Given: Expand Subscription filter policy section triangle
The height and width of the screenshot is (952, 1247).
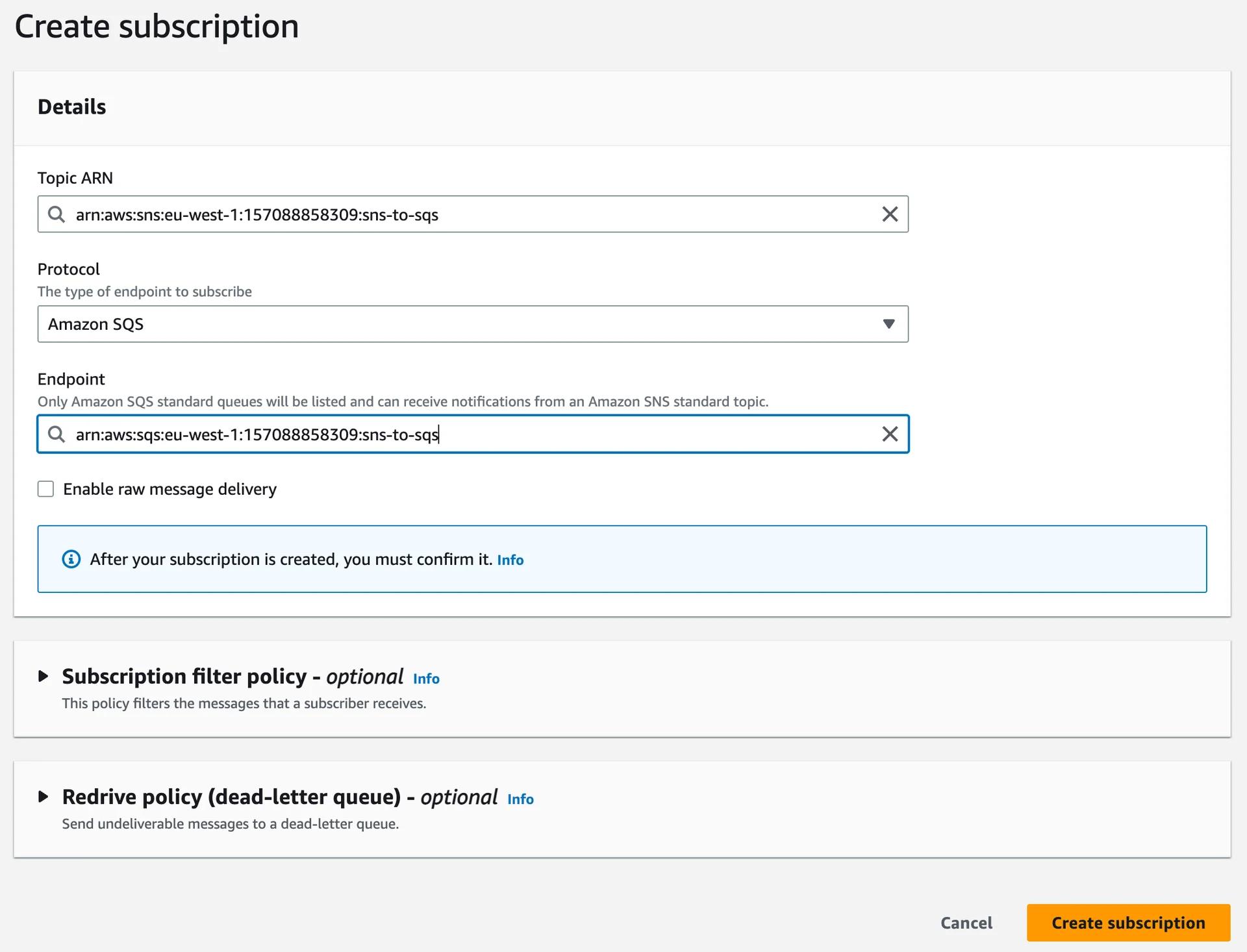Looking at the screenshot, I should (x=43, y=676).
